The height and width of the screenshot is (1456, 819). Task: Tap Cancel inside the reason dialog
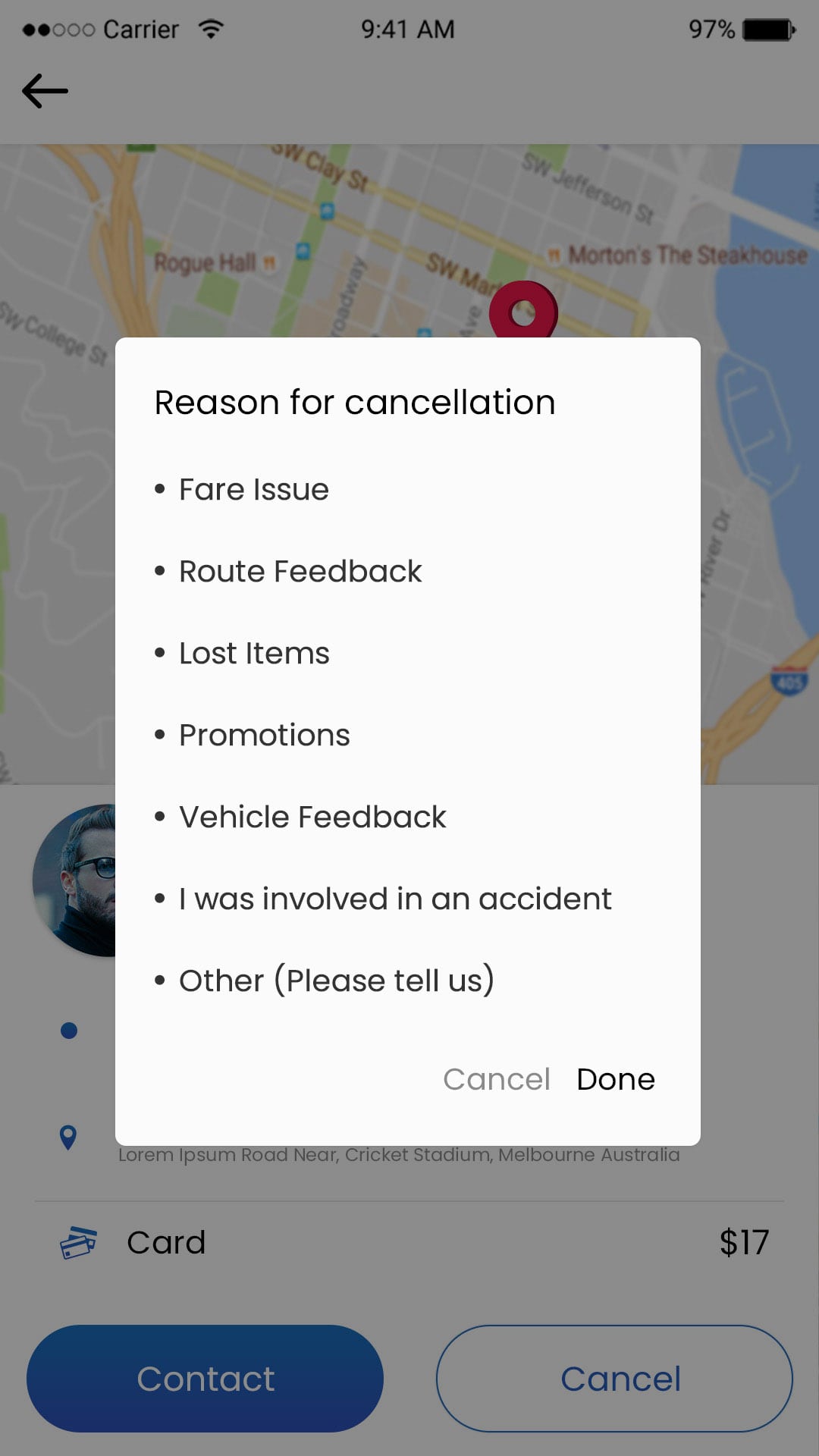point(497,1078)
